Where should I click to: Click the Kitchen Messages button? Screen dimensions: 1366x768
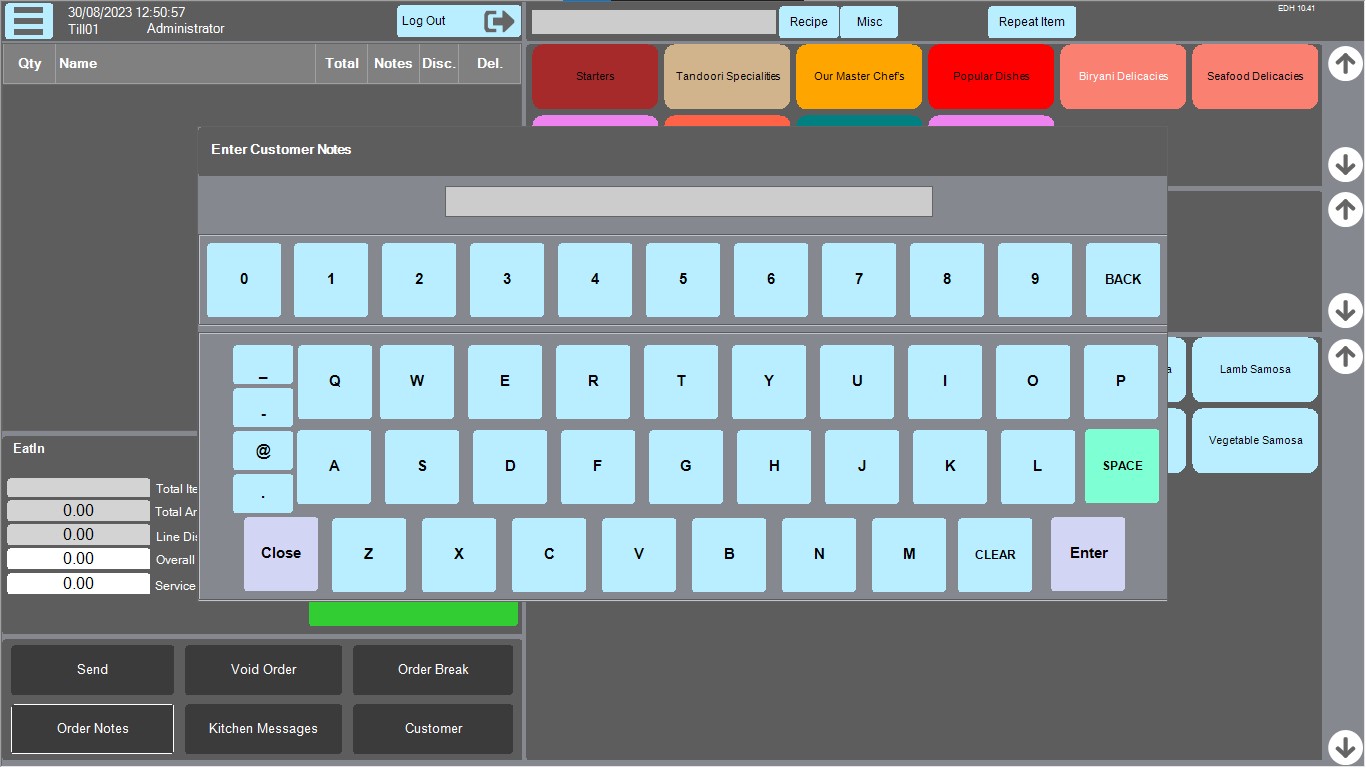point(263,728)
